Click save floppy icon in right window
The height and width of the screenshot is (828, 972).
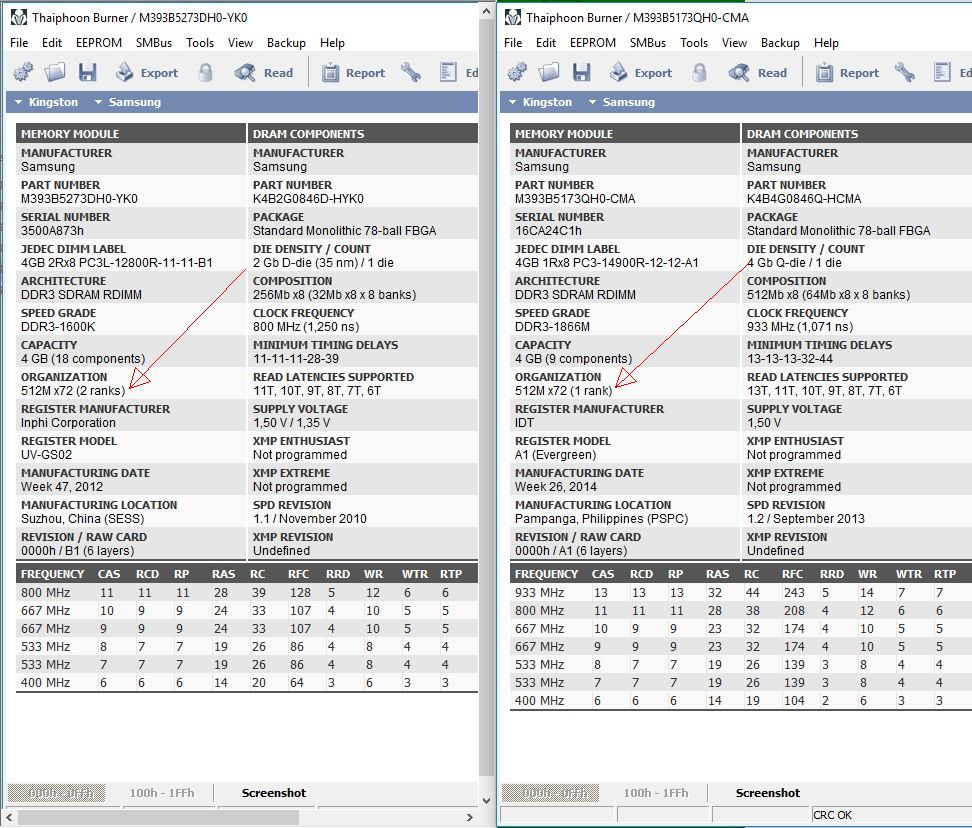coord(581,73)
